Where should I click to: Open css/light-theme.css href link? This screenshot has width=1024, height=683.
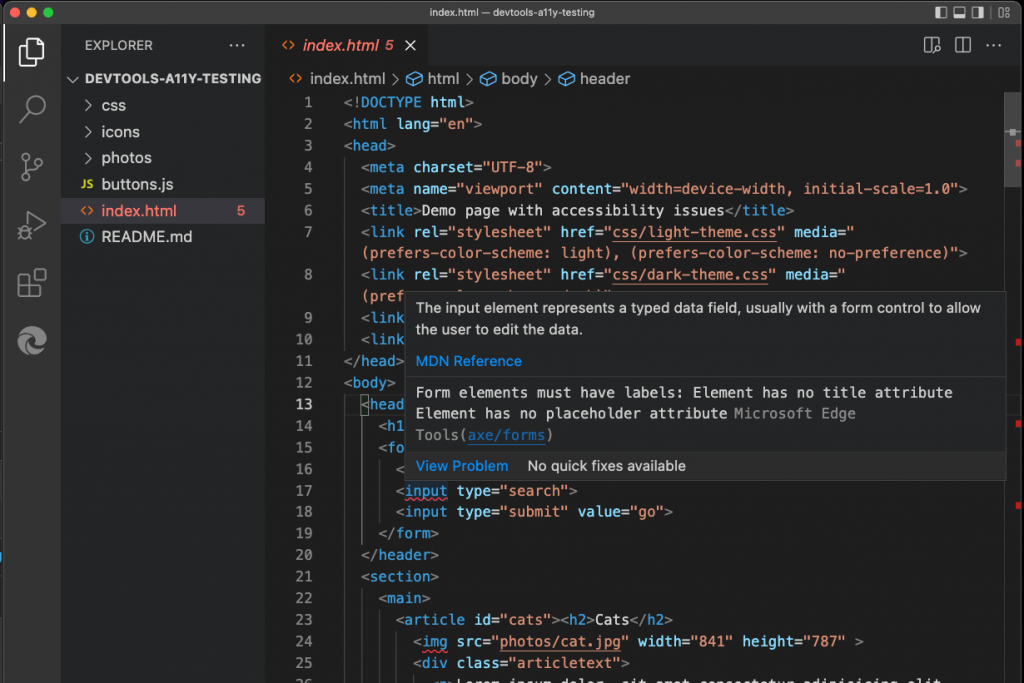[694, 232]
